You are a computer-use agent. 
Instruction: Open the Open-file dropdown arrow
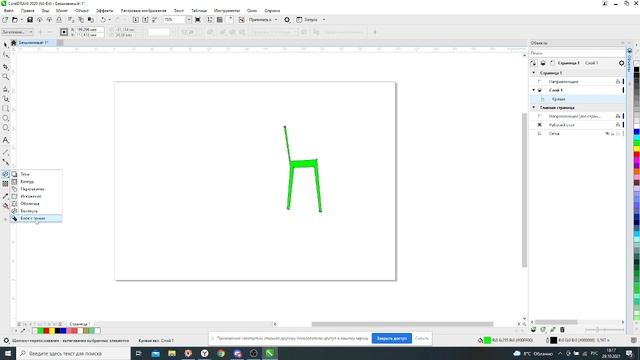click(x=21, y=20)
